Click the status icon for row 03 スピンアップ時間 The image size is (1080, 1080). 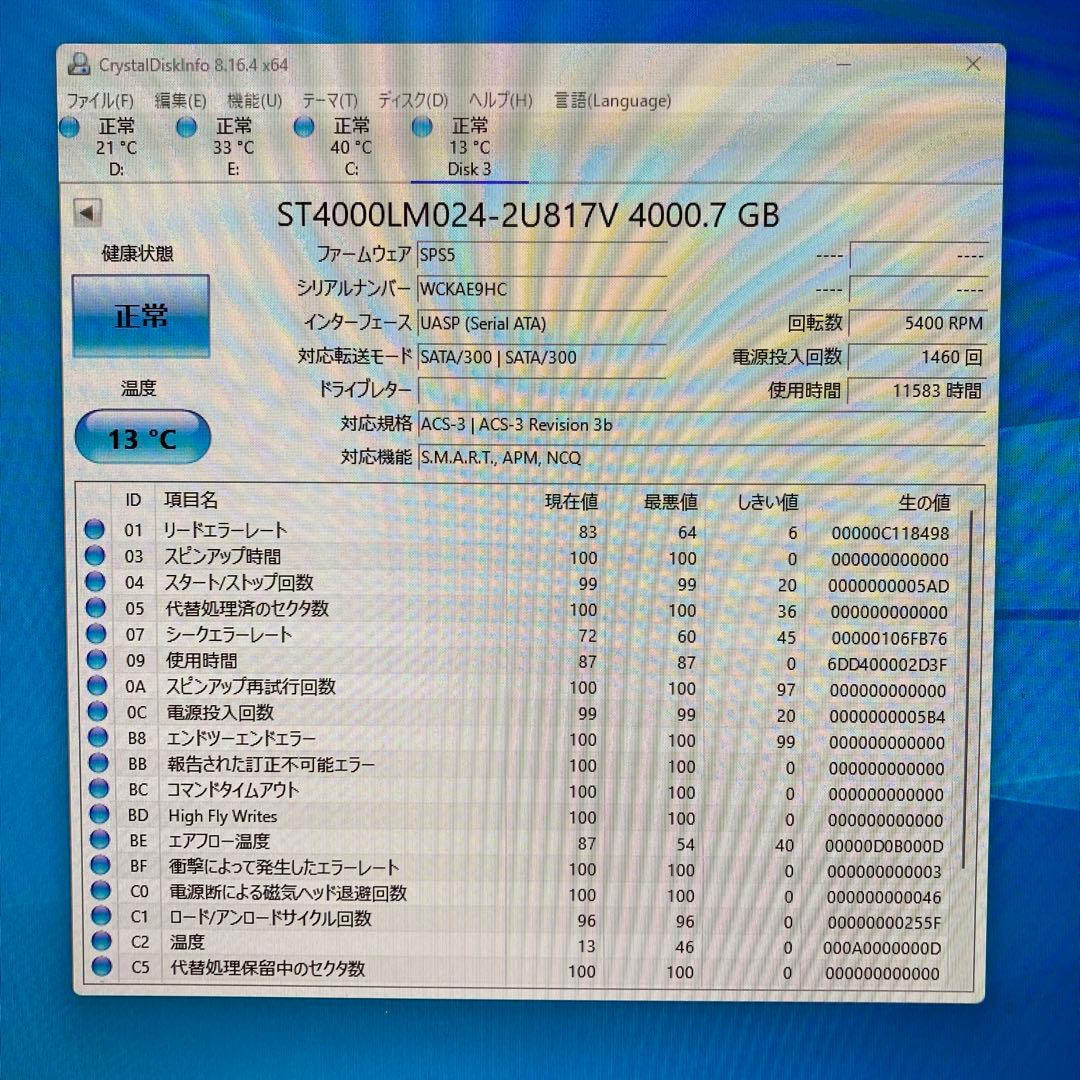(x=95, y=556)
